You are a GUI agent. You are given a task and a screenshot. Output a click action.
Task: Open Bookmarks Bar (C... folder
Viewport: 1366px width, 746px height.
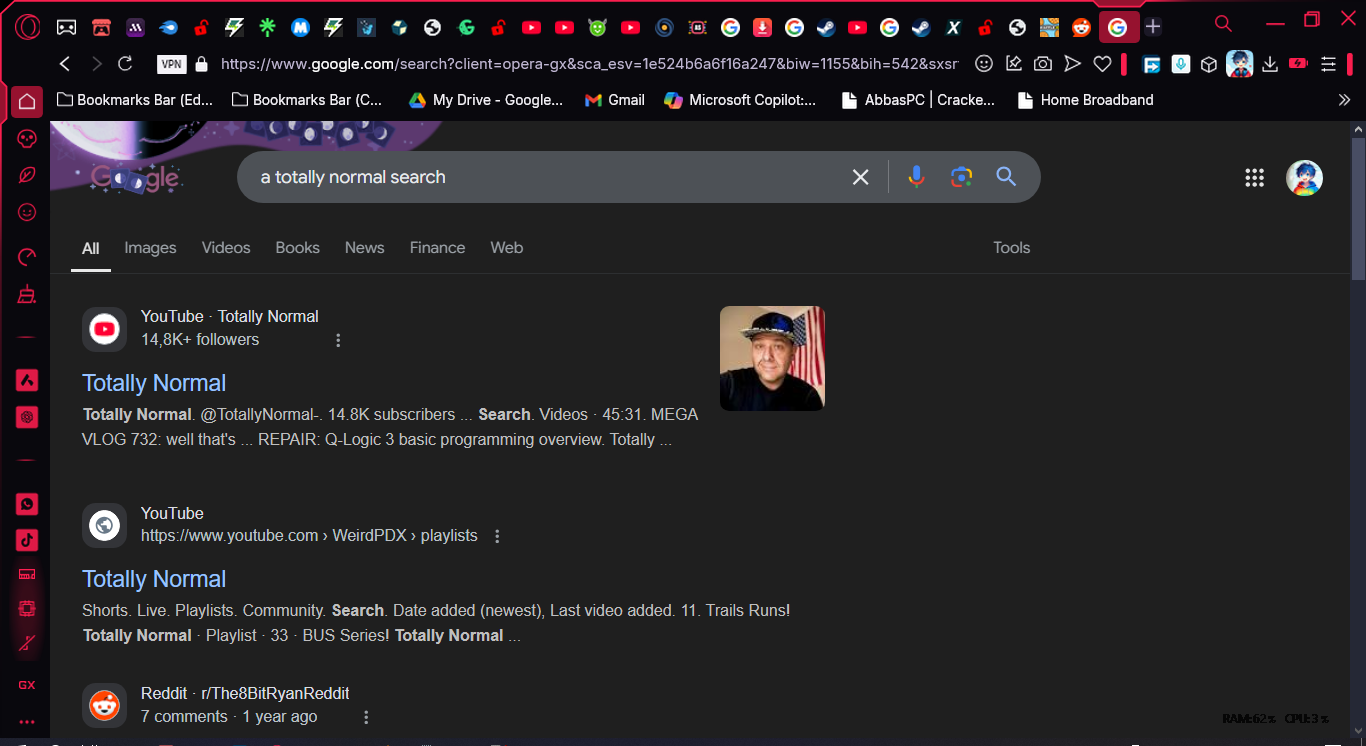pyautogui.click(x=307, y=100)
